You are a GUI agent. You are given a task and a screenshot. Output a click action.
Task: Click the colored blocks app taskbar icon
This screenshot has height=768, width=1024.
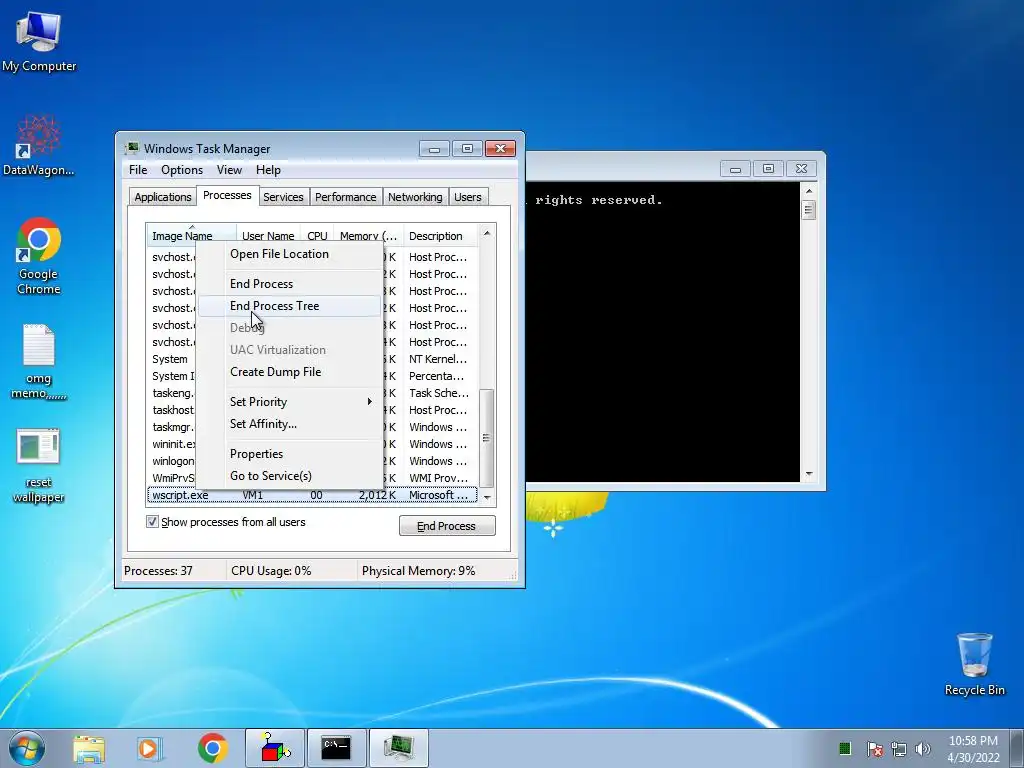[274, 748]
